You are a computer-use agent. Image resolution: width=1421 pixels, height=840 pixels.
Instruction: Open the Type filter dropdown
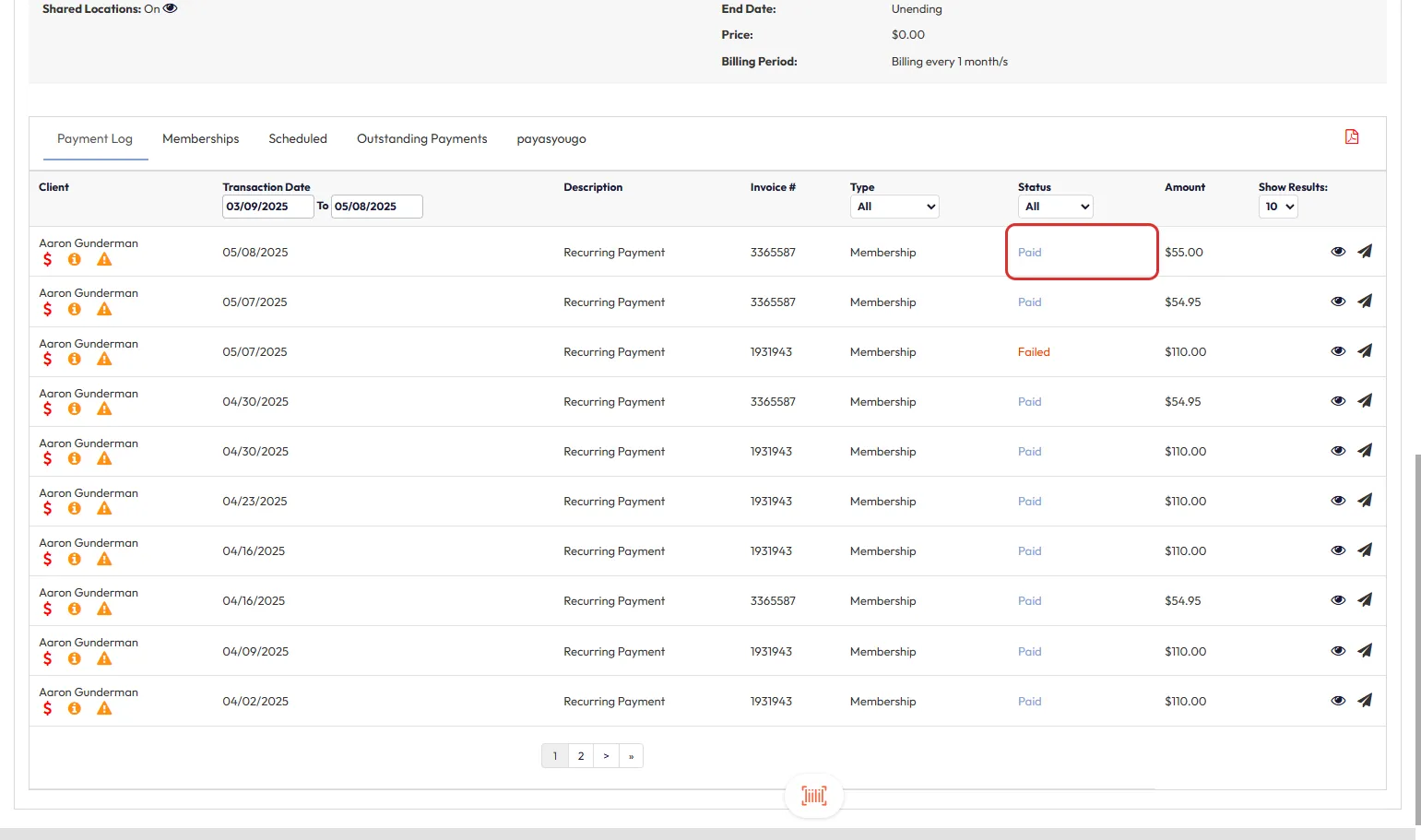(x=894, y=207)
